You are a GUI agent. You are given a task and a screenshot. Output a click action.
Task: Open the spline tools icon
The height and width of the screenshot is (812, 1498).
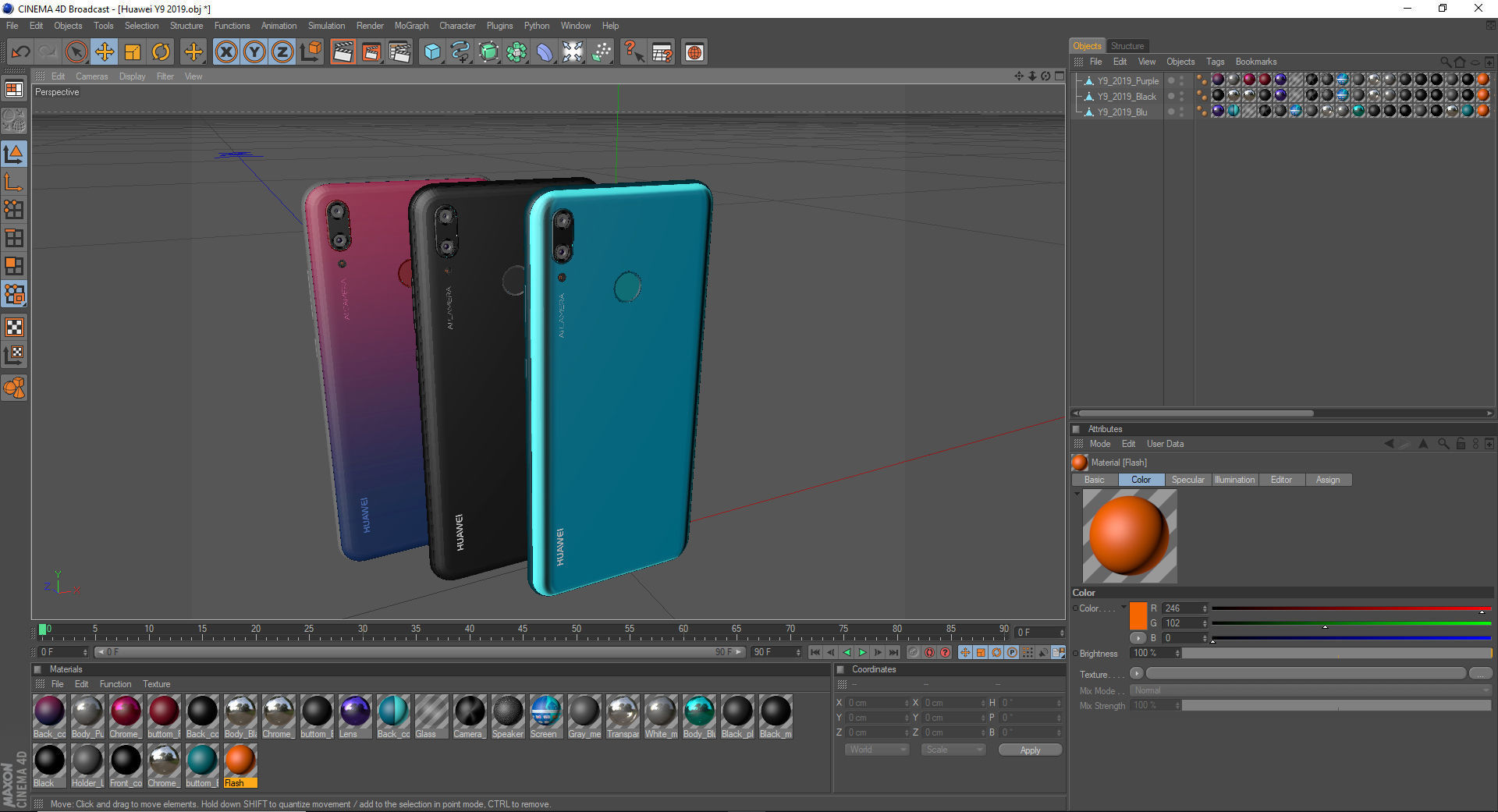click(460, 52)
